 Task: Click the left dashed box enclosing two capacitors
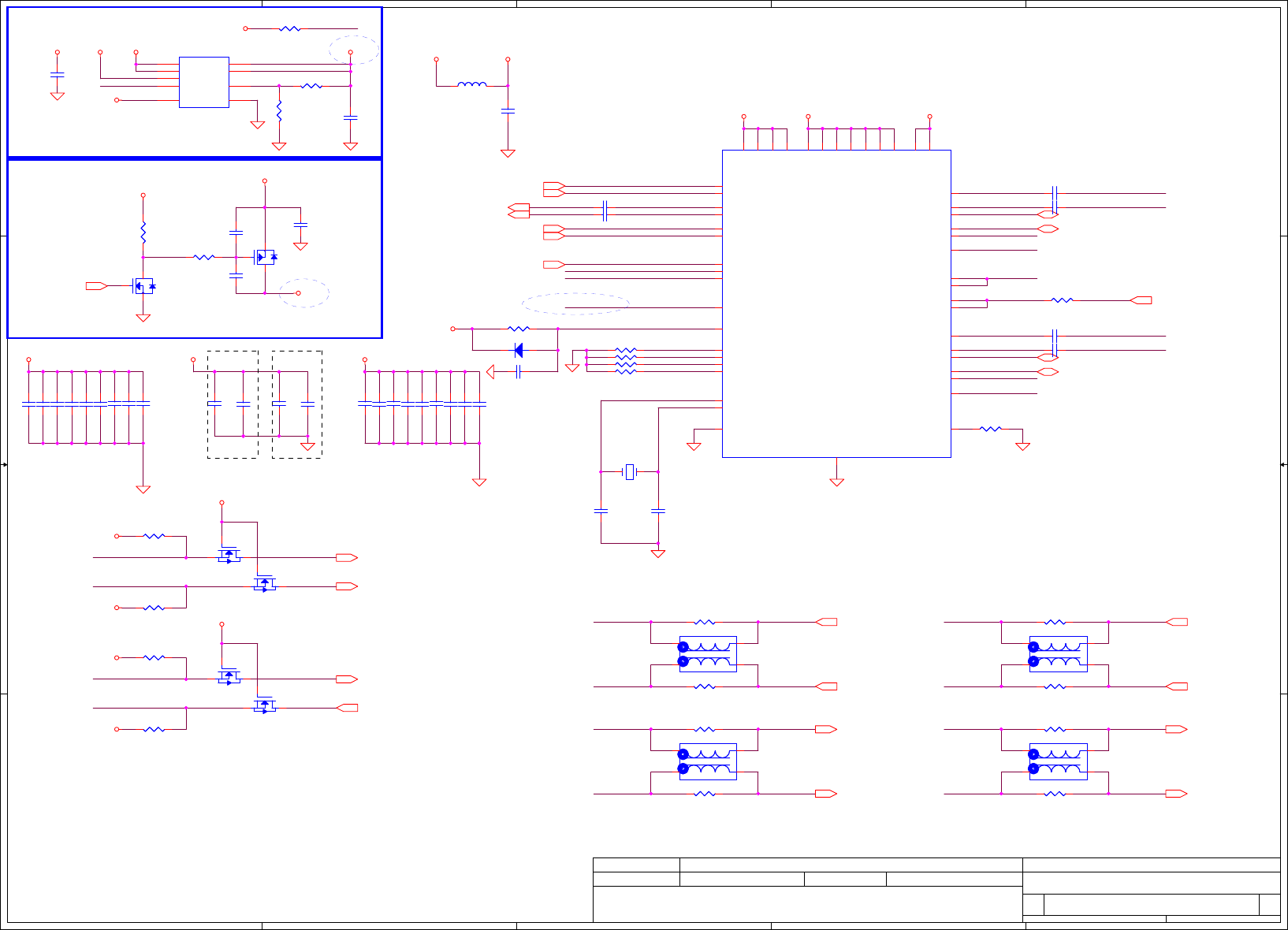click(233, 404)
